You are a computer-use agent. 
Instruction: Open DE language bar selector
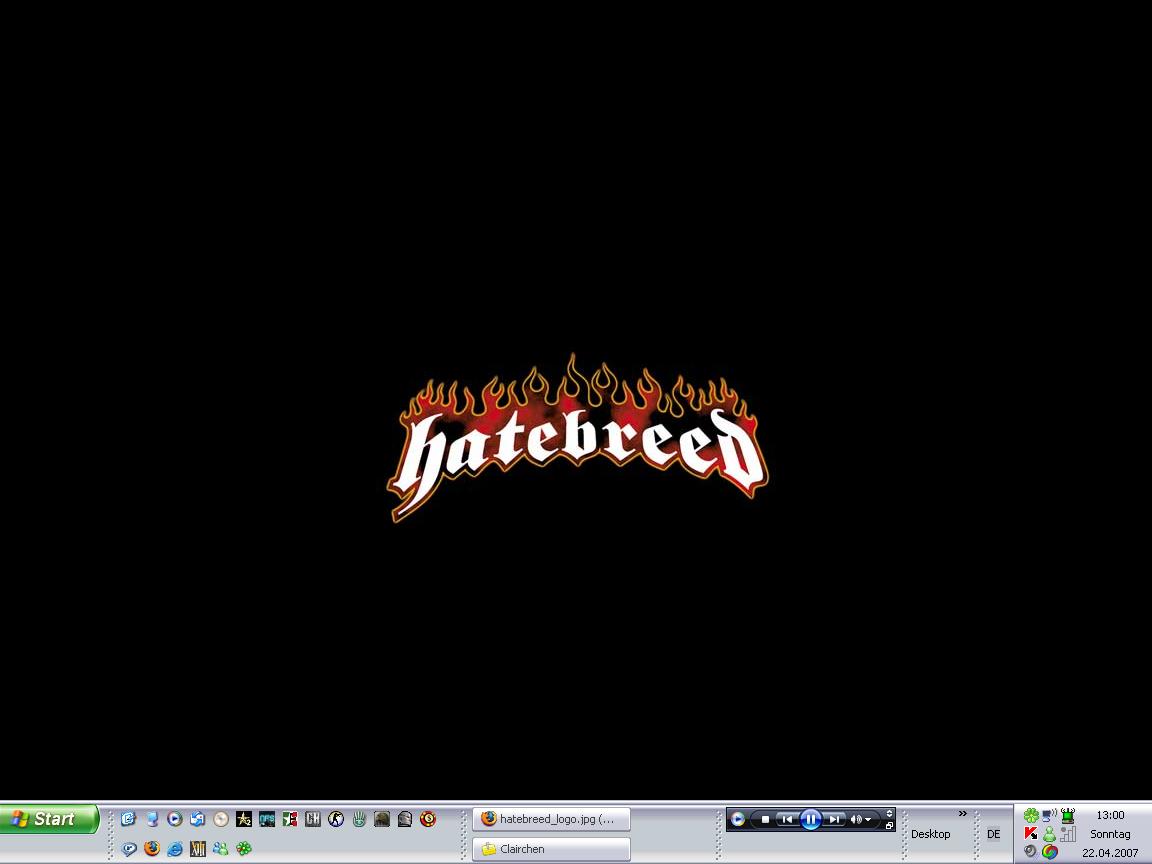click(993, 834)
